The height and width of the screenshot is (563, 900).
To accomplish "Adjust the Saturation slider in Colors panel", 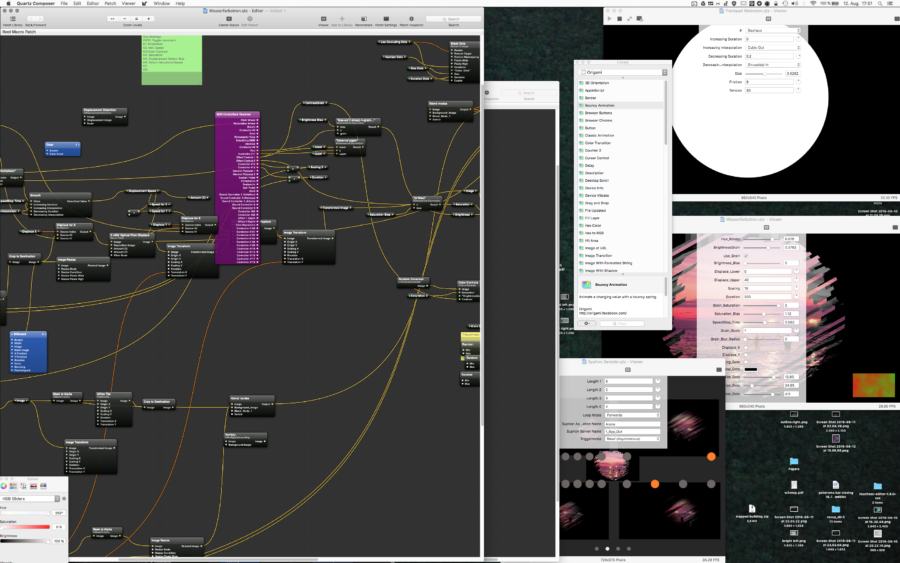I will tap(25, 527).
